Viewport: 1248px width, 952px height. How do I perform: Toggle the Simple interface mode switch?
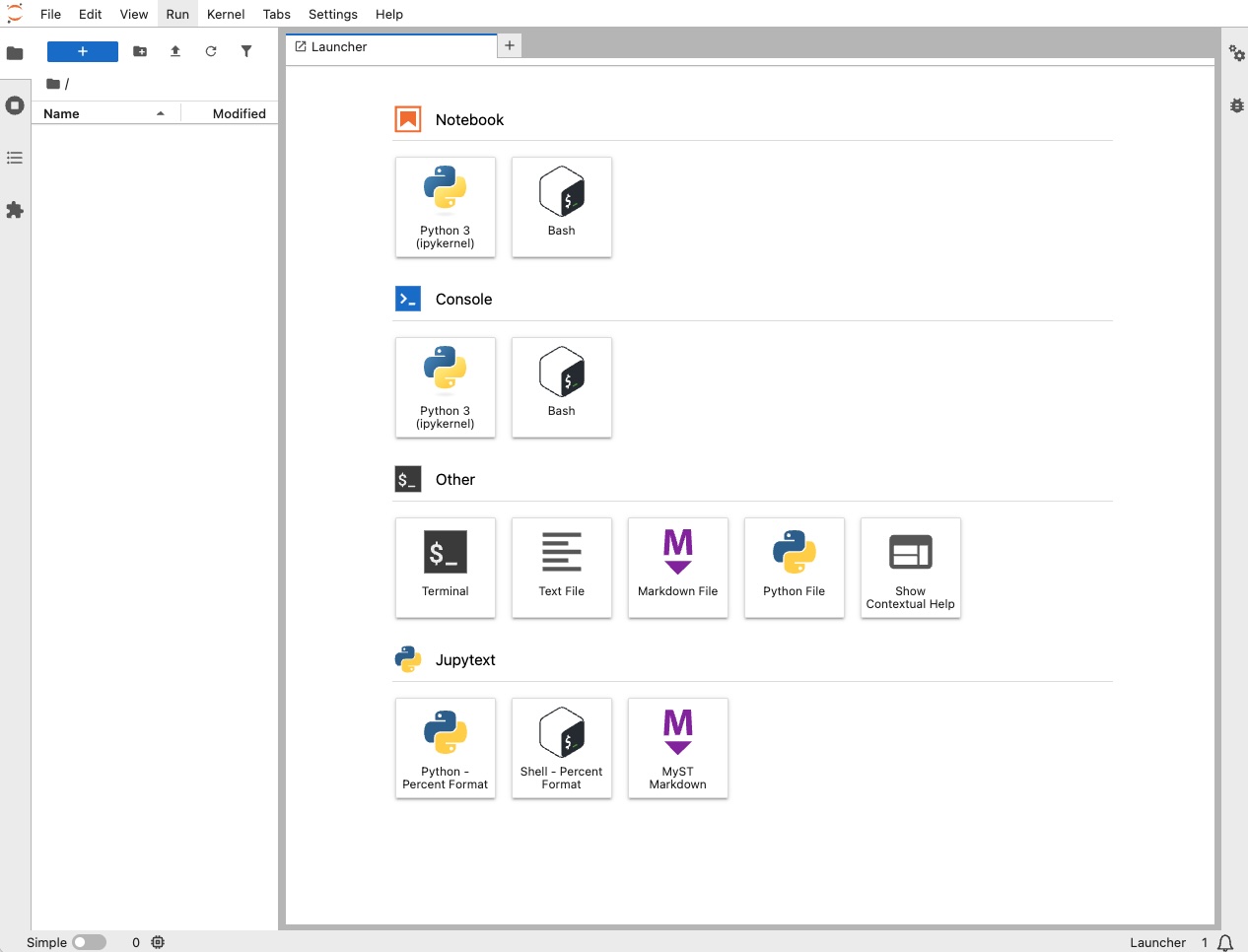pyautogui.click(x=89, y=943)
